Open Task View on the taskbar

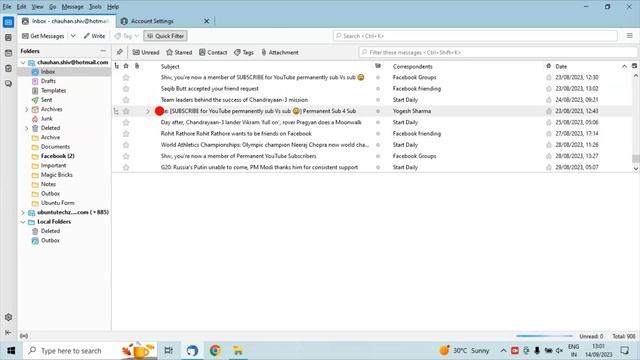point(169,351)
